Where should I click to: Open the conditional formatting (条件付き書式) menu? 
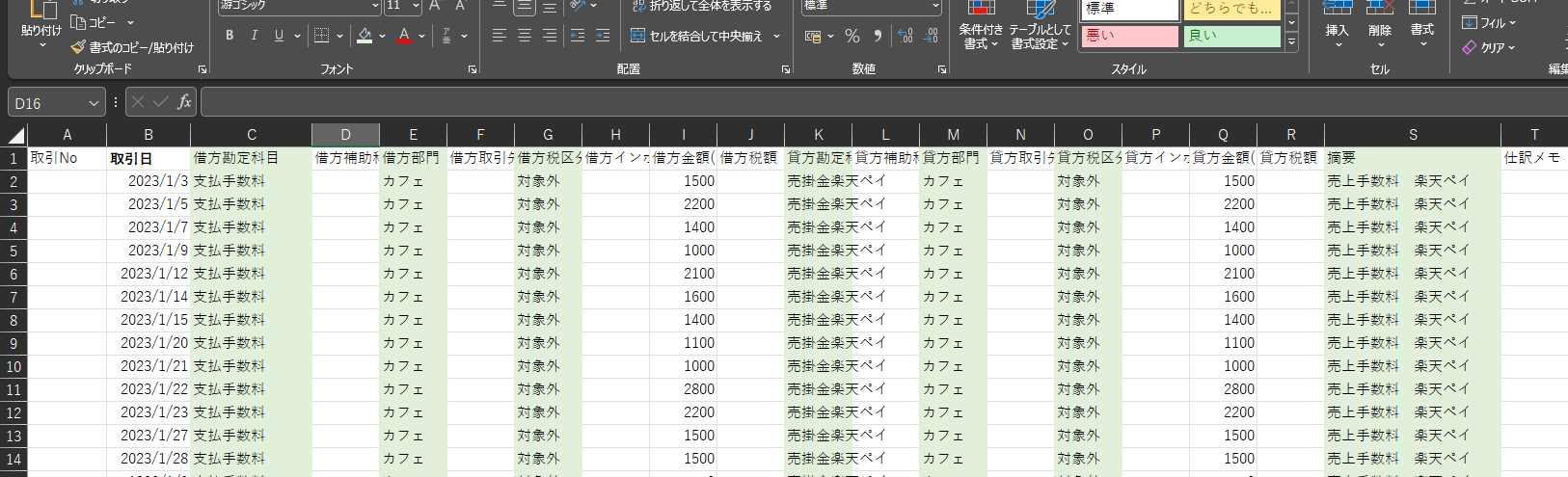pos(981,29)
